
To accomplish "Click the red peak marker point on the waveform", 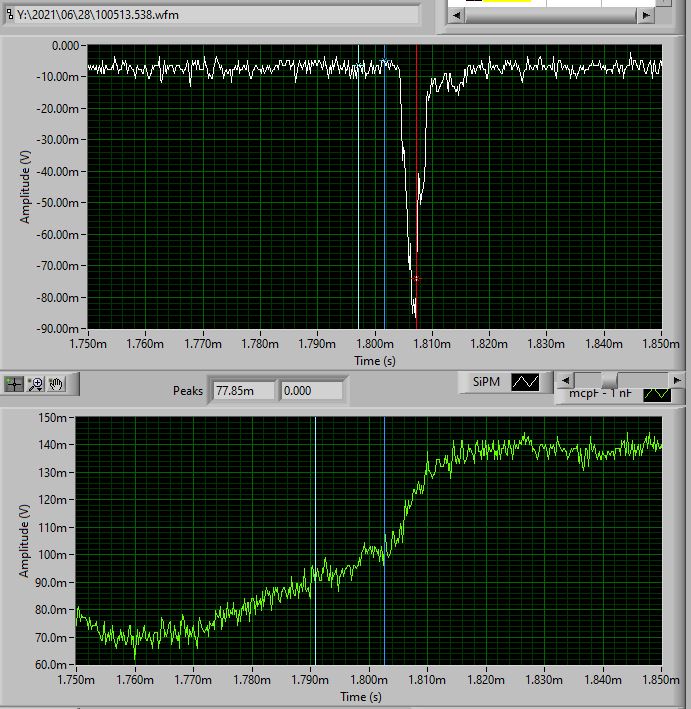I will (416, 279).
